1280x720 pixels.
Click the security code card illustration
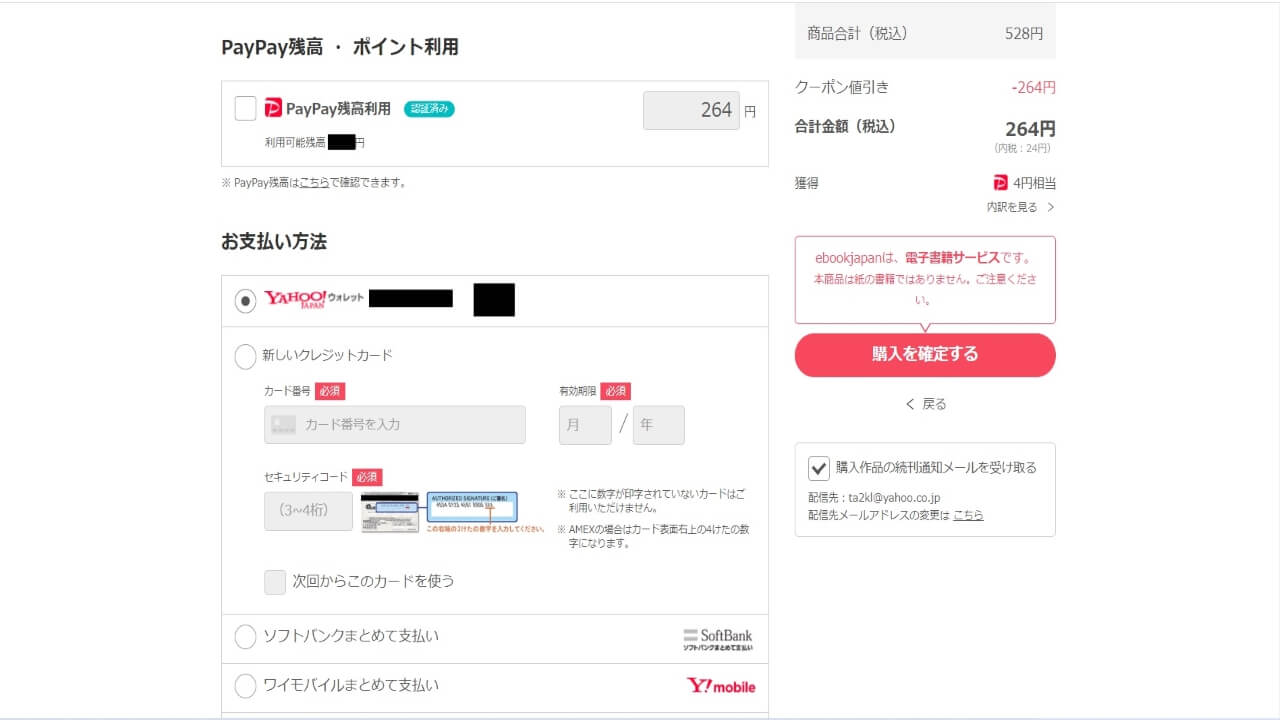click(x=440, y=511)
